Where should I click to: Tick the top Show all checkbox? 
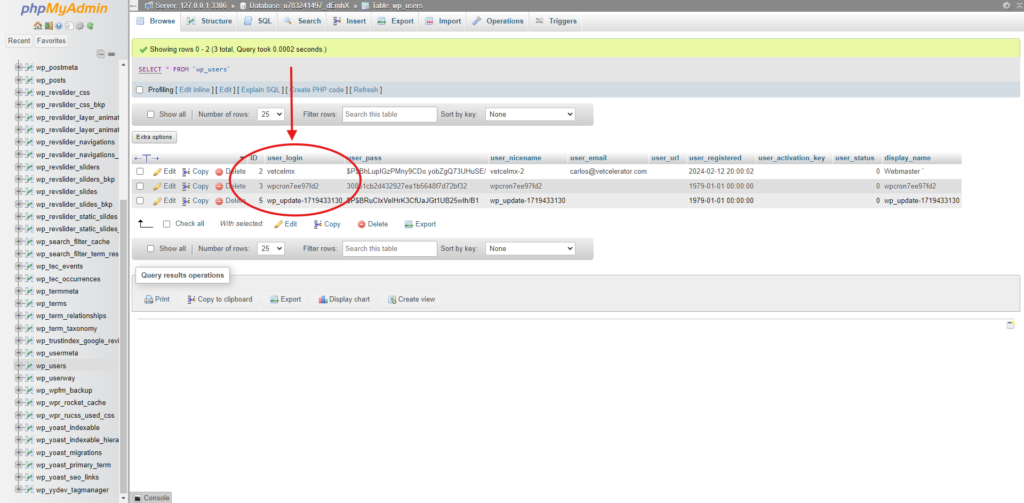(151, 115)
